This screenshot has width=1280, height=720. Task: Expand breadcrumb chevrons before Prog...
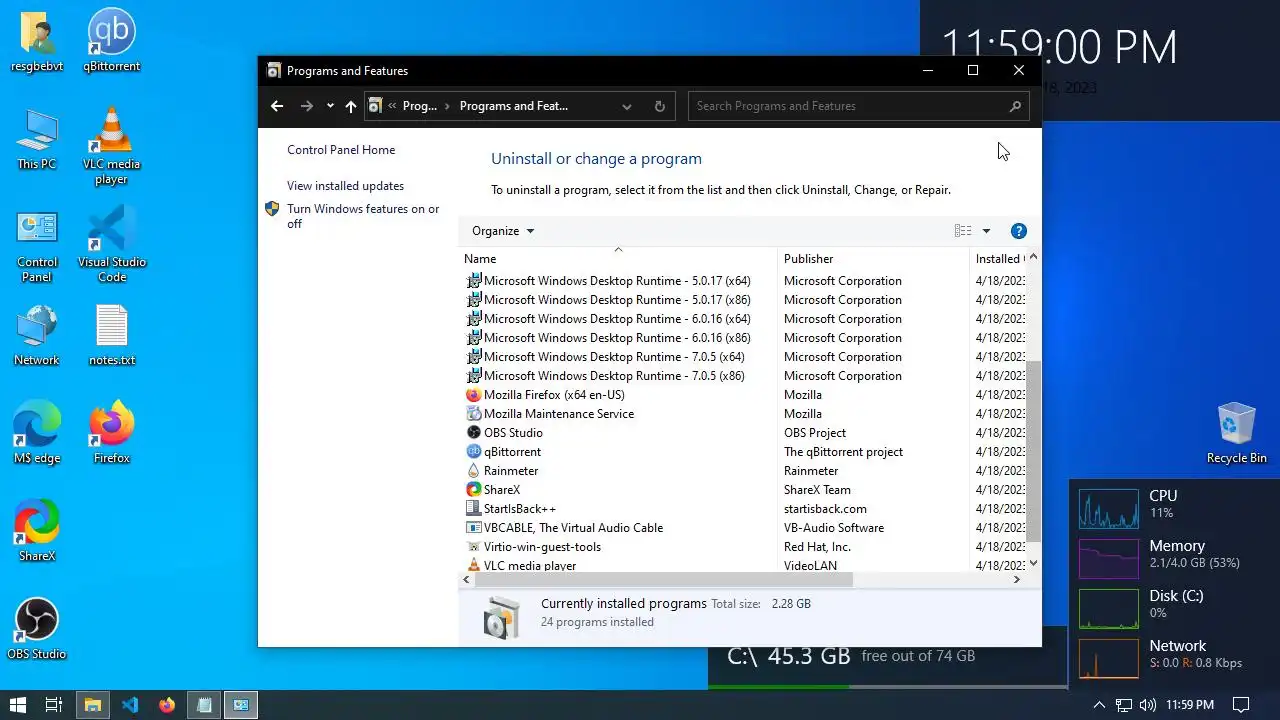coord(392,106)
